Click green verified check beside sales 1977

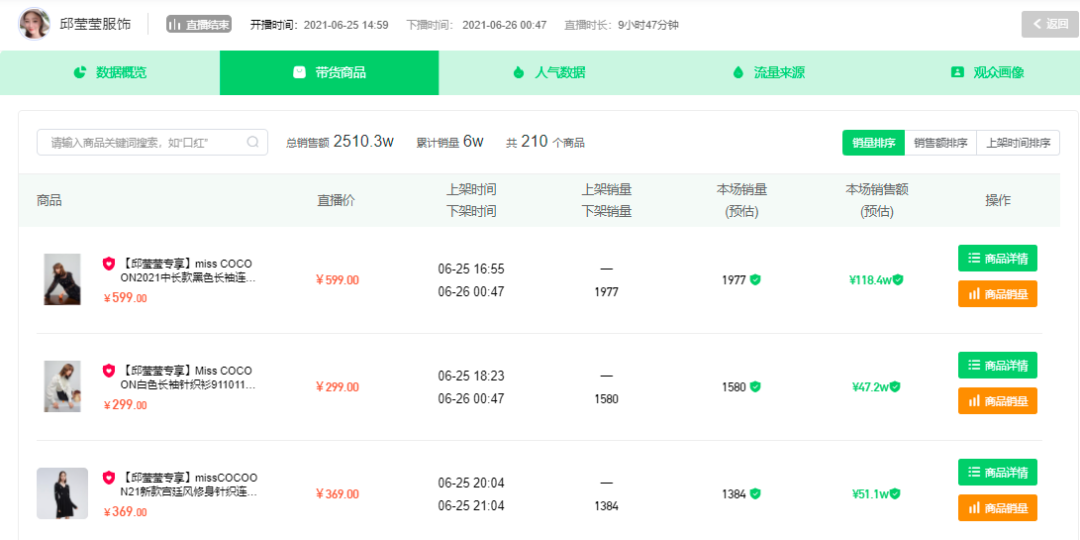pyautogui.click(x=756, y=280)
